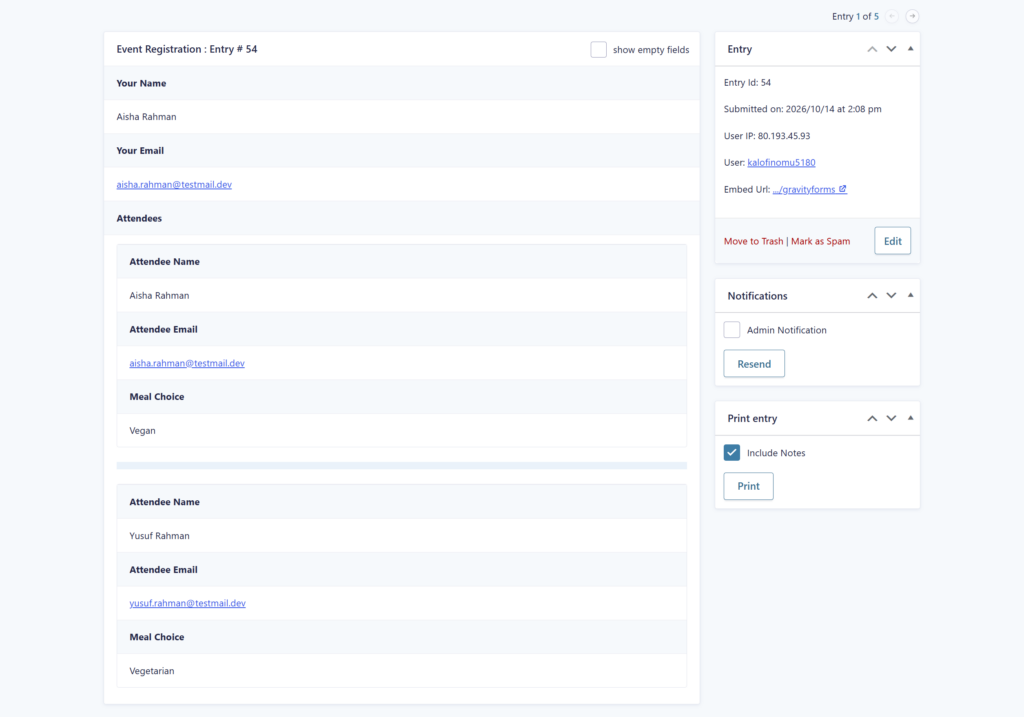Resend the notification
The height and width of the screenshot is (717, 1024).
754,364
